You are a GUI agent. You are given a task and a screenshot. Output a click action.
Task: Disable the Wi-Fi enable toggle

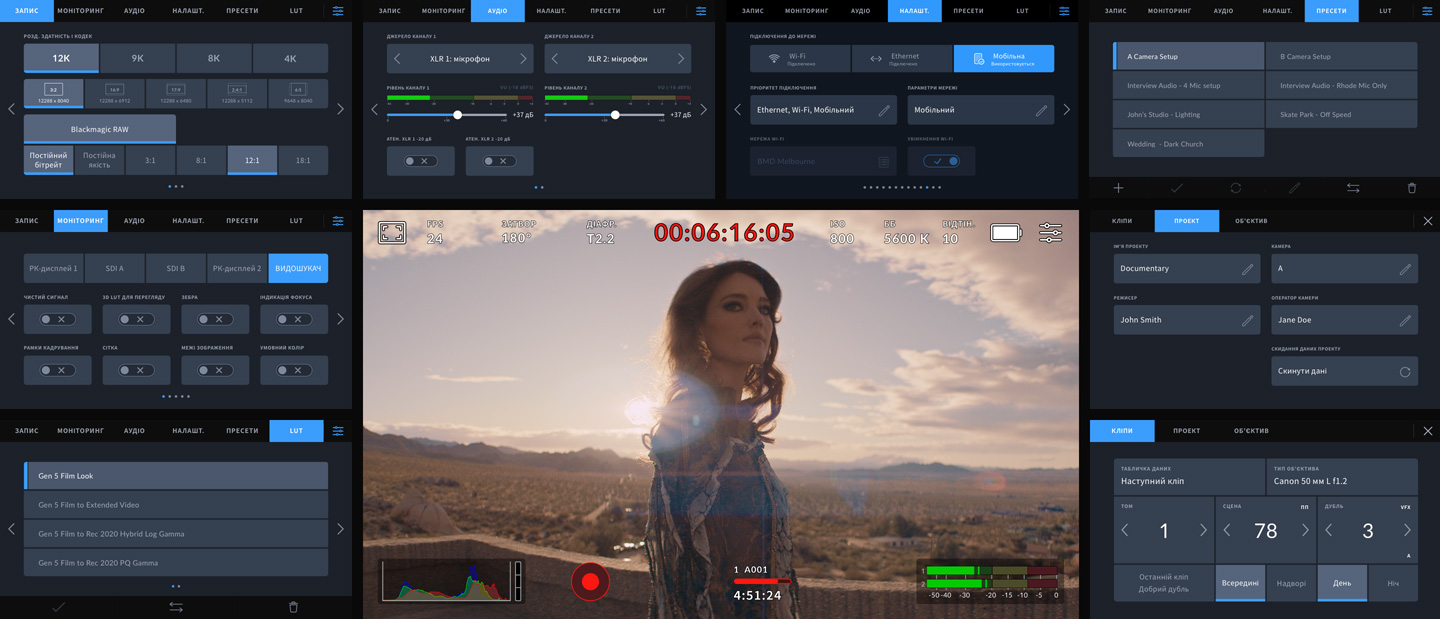(x=941, y=161)
